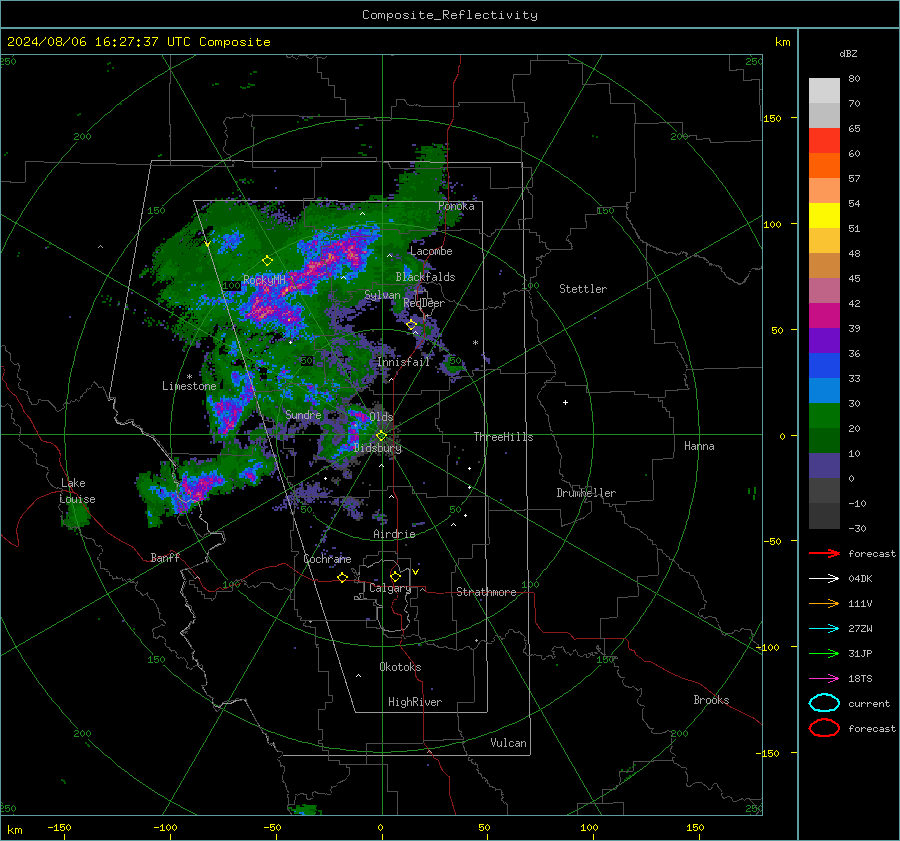Click the Calgary city label

coord(390,588)
